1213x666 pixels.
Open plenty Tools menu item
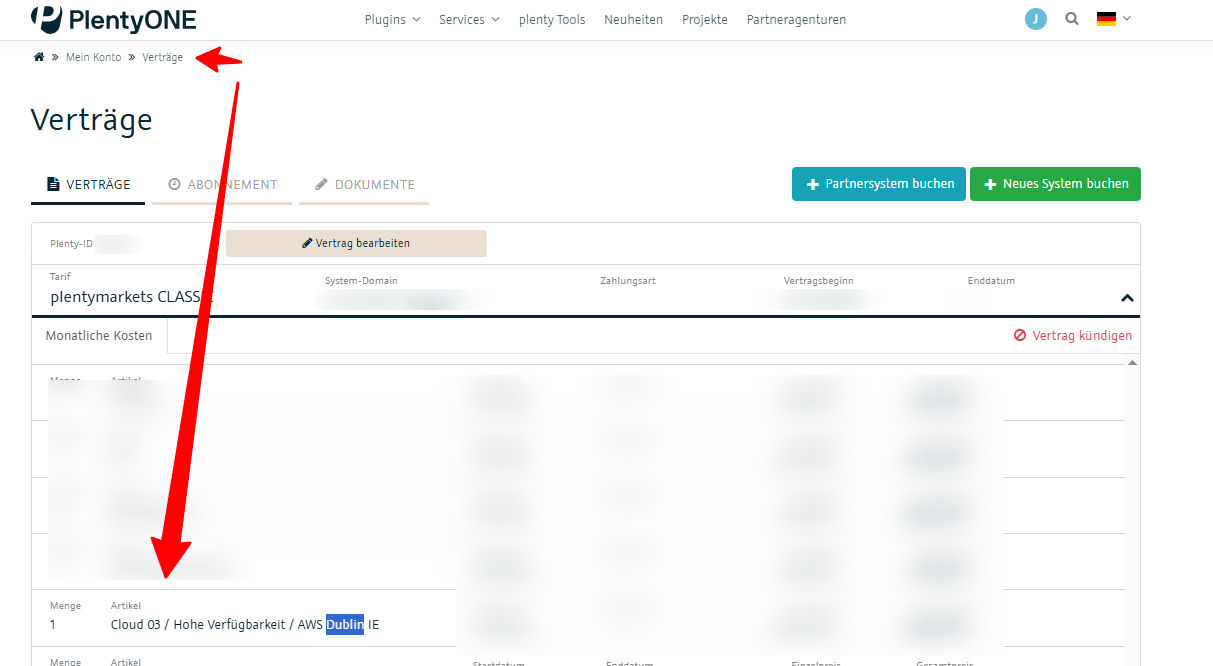(x=552, y=19)
